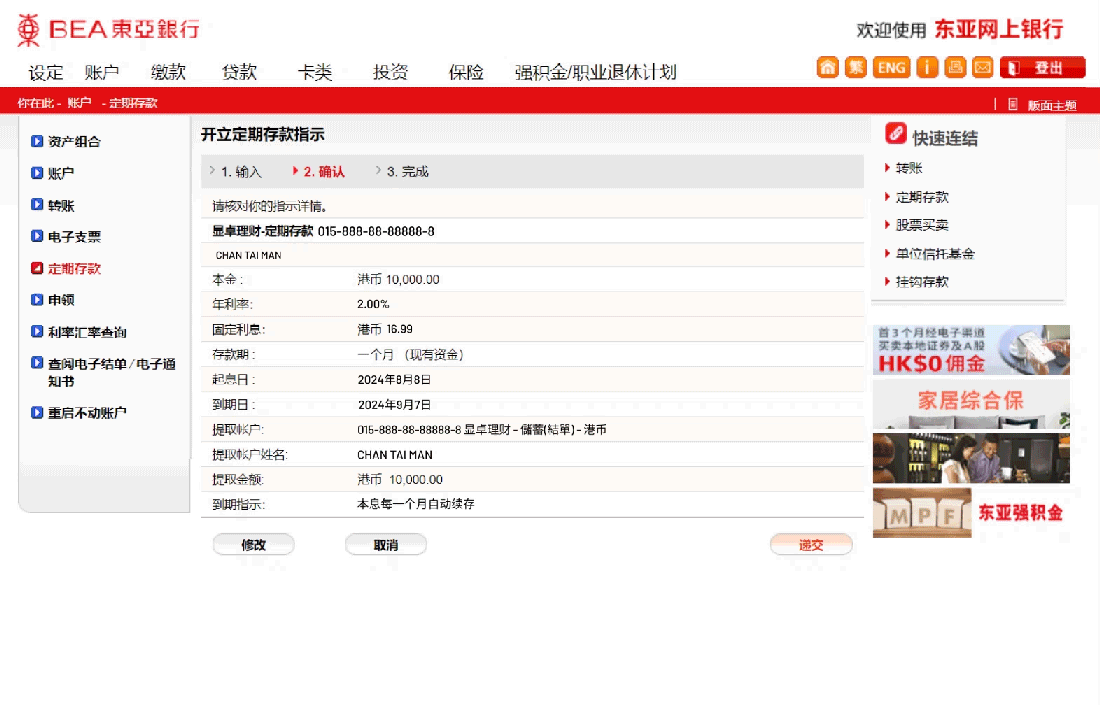Select 资产组合 in the sidebar

pos(74,142)
